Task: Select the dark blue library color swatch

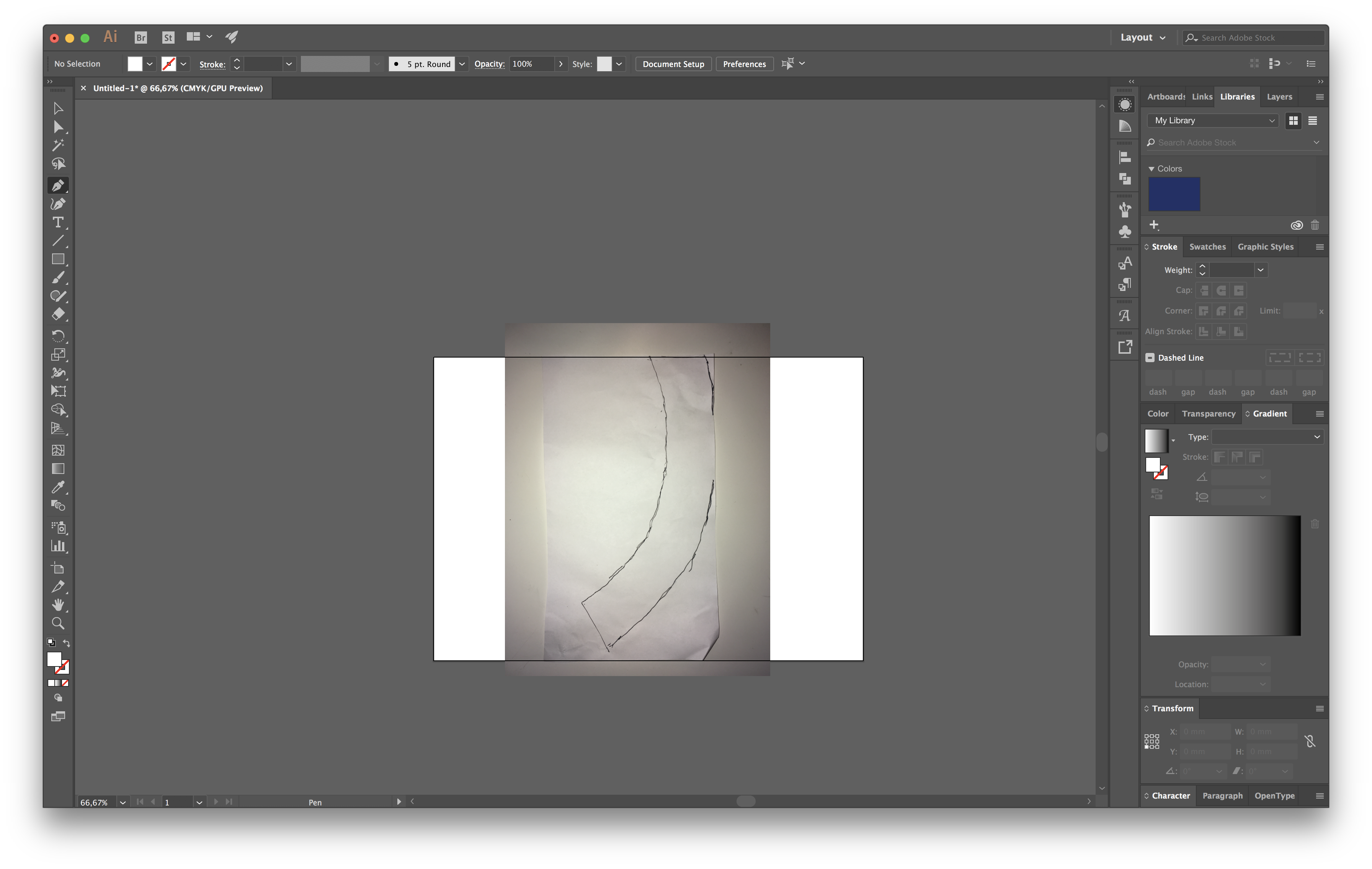Action: (1174, 194)
